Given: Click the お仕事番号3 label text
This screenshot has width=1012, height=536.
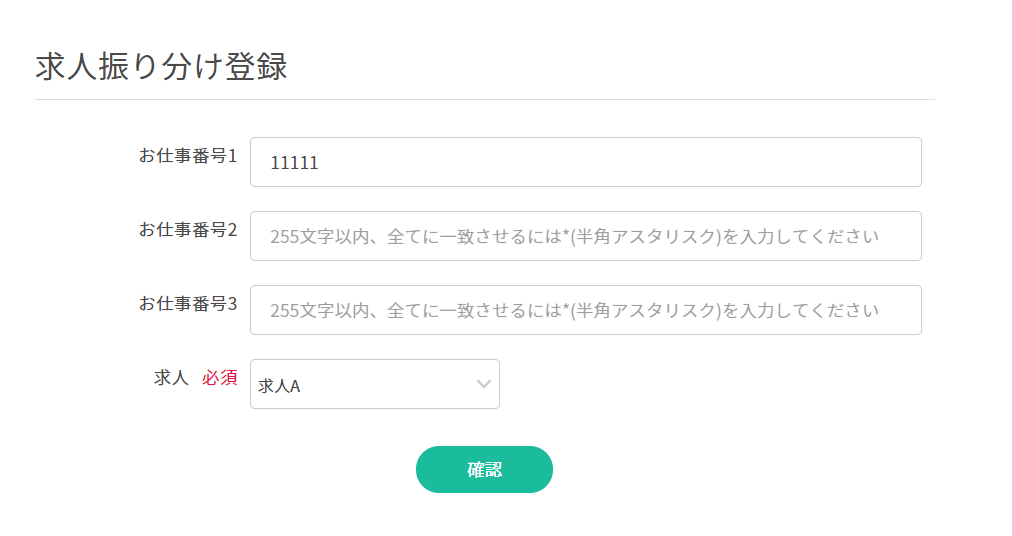Looking at the screenshot, I should 188,304.
